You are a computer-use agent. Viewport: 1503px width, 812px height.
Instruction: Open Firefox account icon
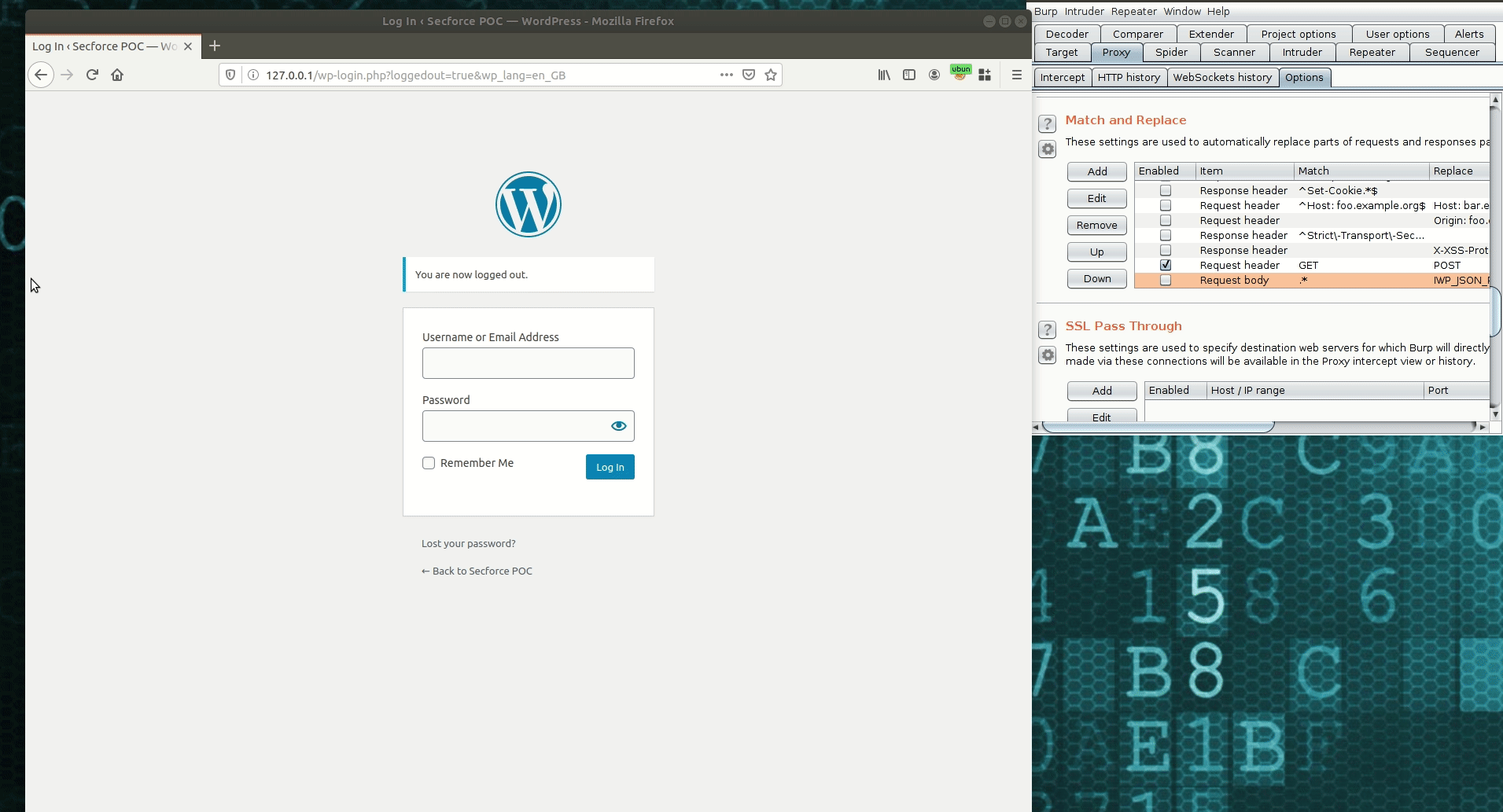[x=934, y=75]
